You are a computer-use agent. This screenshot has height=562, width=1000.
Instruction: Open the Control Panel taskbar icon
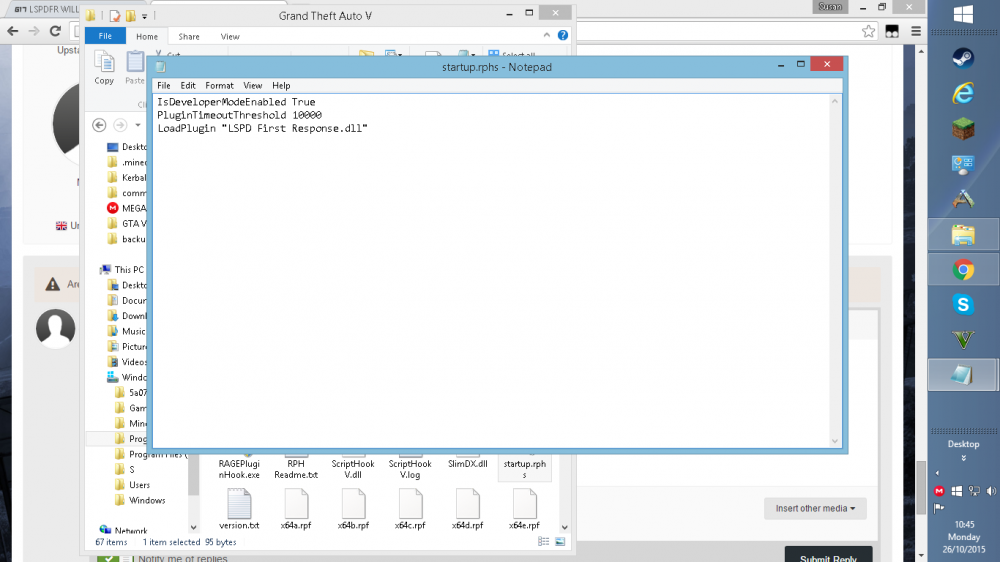coord(963,165)
